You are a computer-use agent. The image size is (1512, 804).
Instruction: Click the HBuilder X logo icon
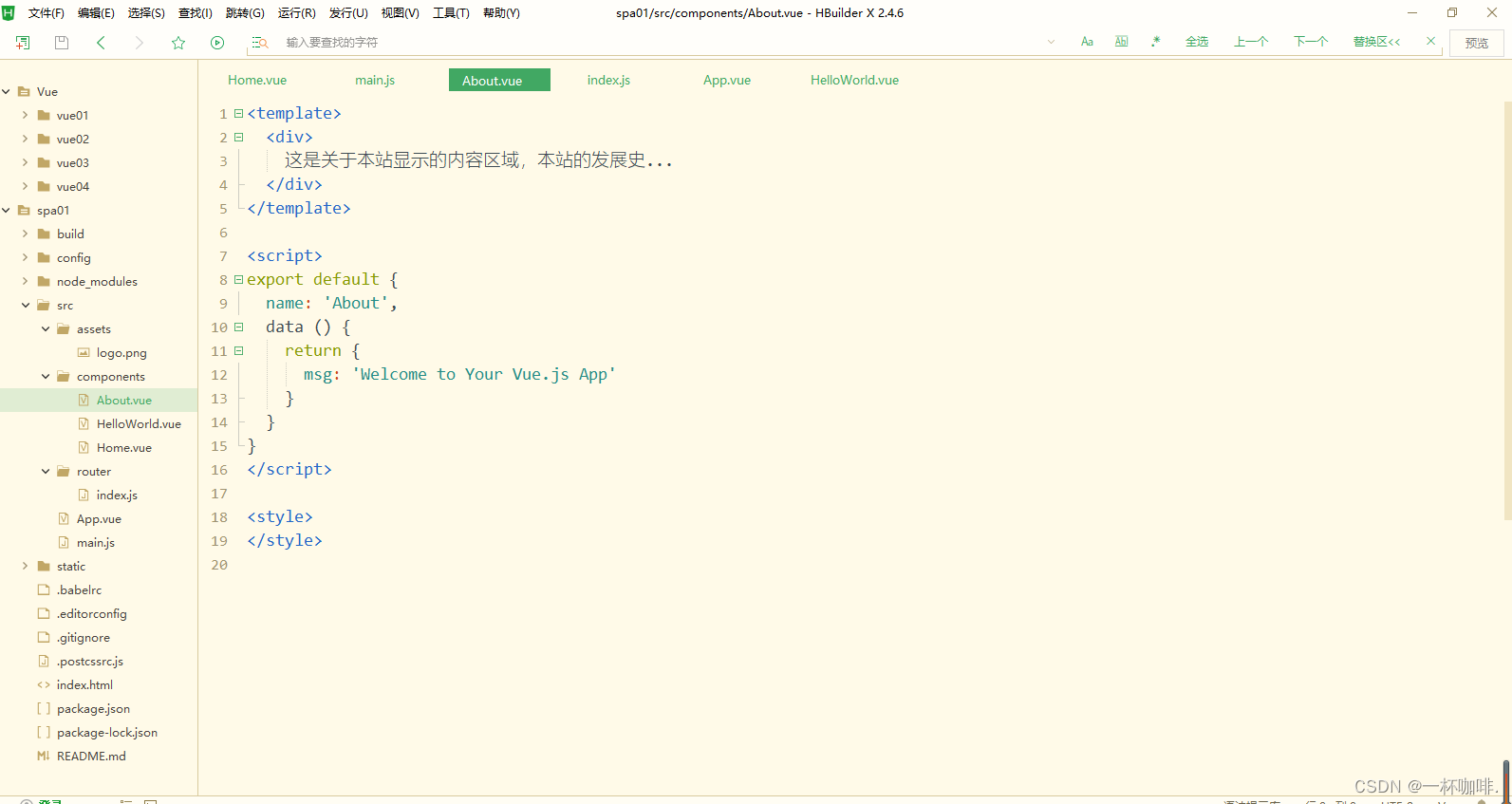9,12
